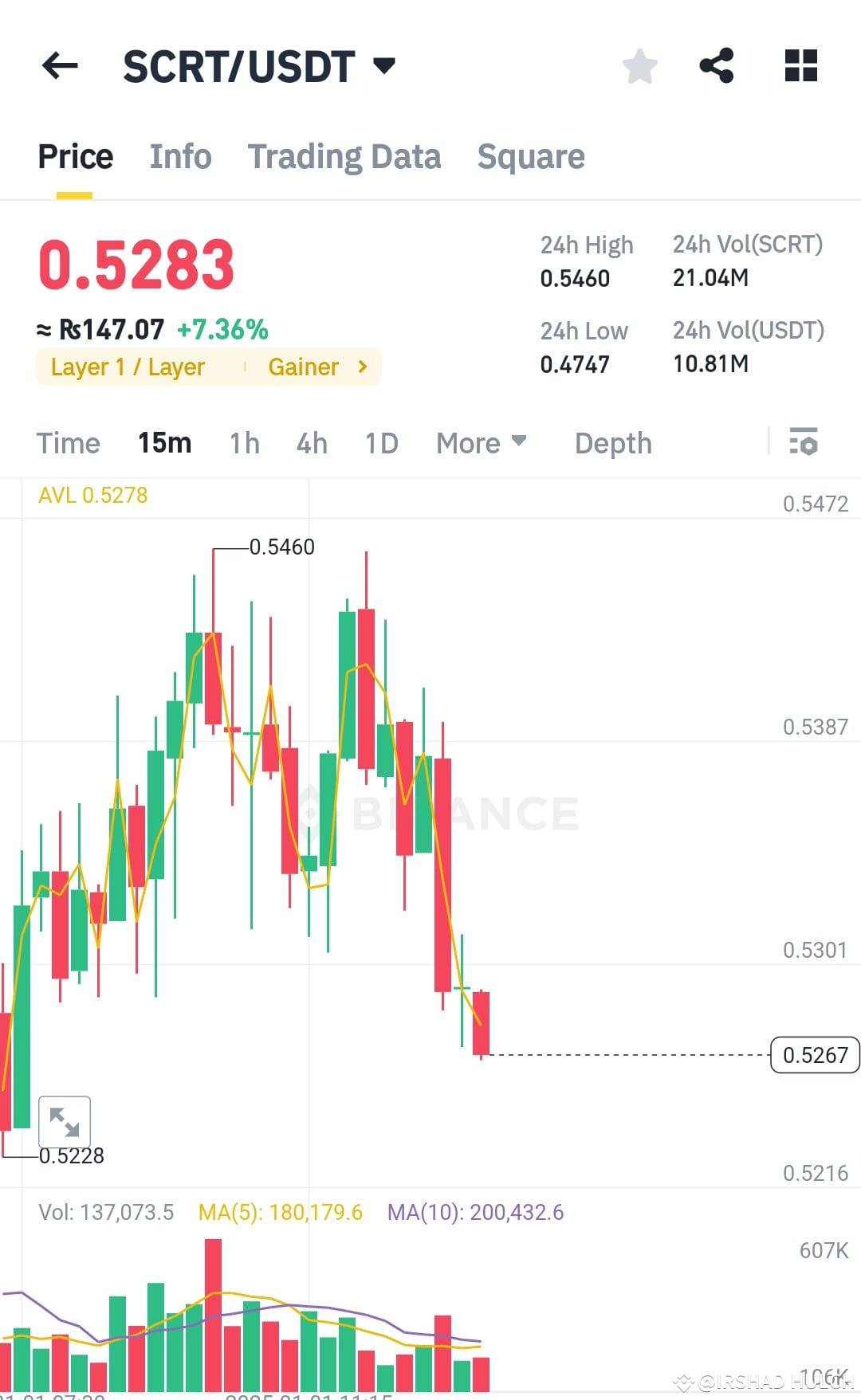861x1400 pixels.
Task: Select the 1h chart interval
Action: [x=243, y=443]
